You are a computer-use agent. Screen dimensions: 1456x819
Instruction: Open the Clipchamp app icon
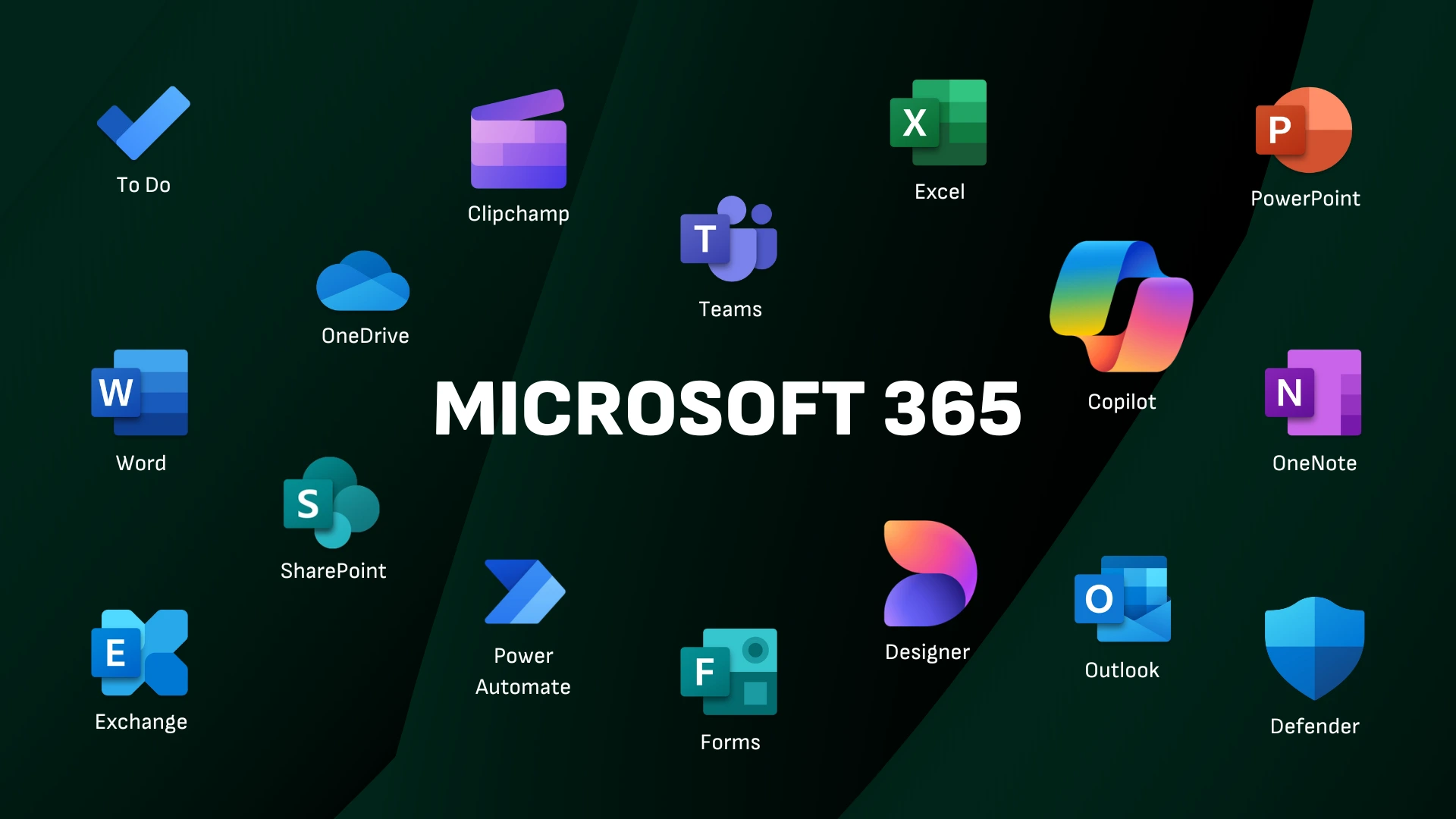(519, 140)
